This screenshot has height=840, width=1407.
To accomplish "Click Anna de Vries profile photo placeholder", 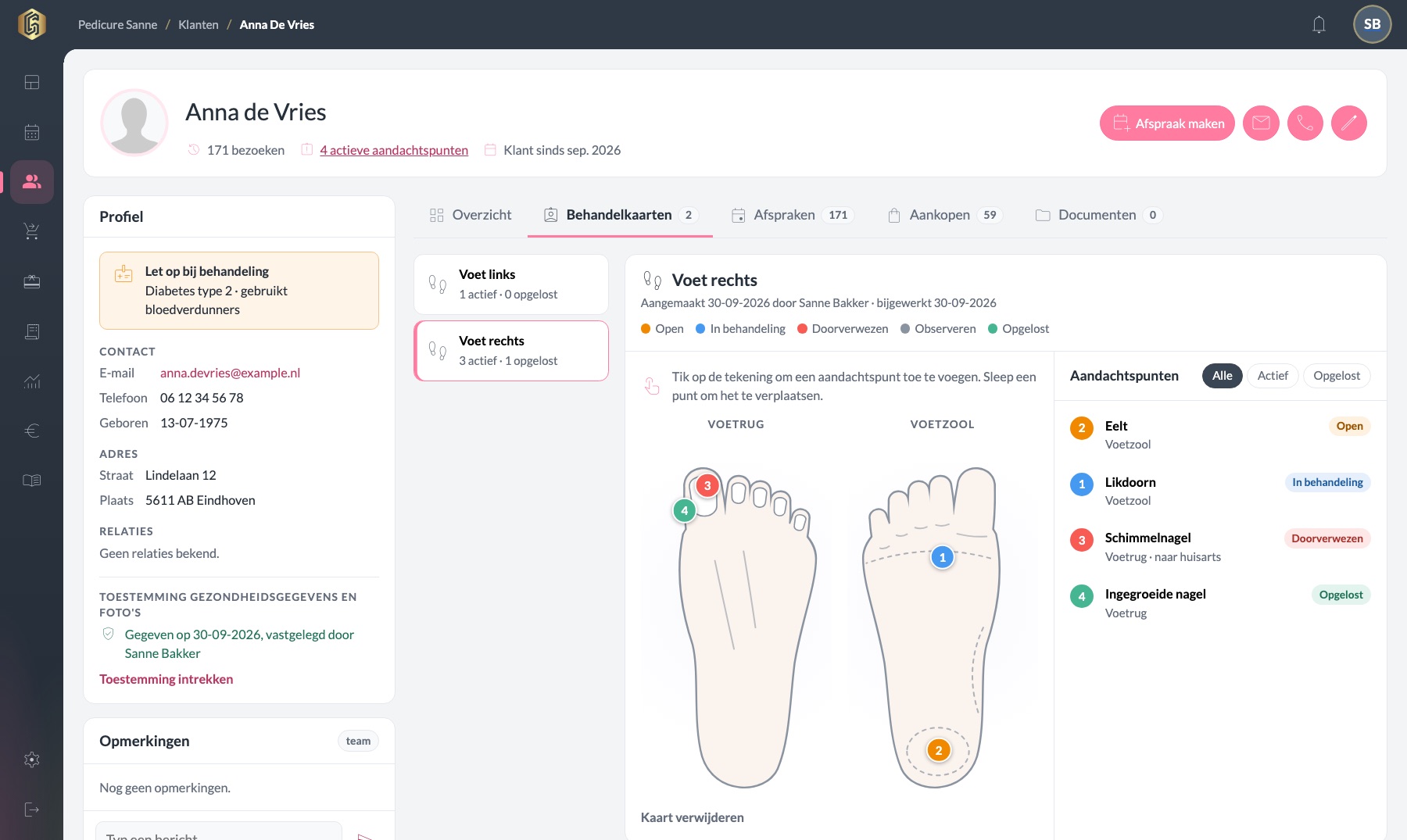I will click(x=134, y=123).
